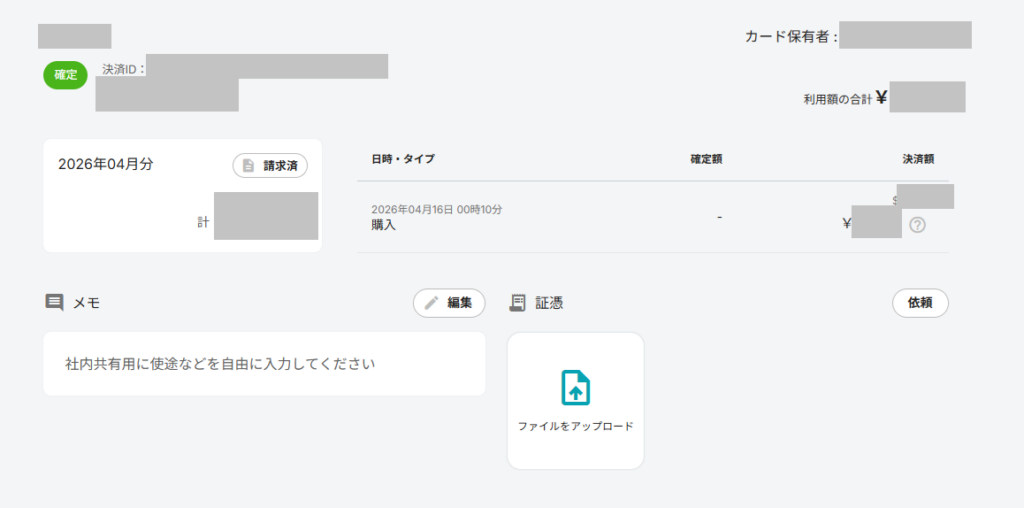Viewport: 1024px width, 508px height.
Task: Click the 計 total label in billing card
Action: click(x=203, y=222)
